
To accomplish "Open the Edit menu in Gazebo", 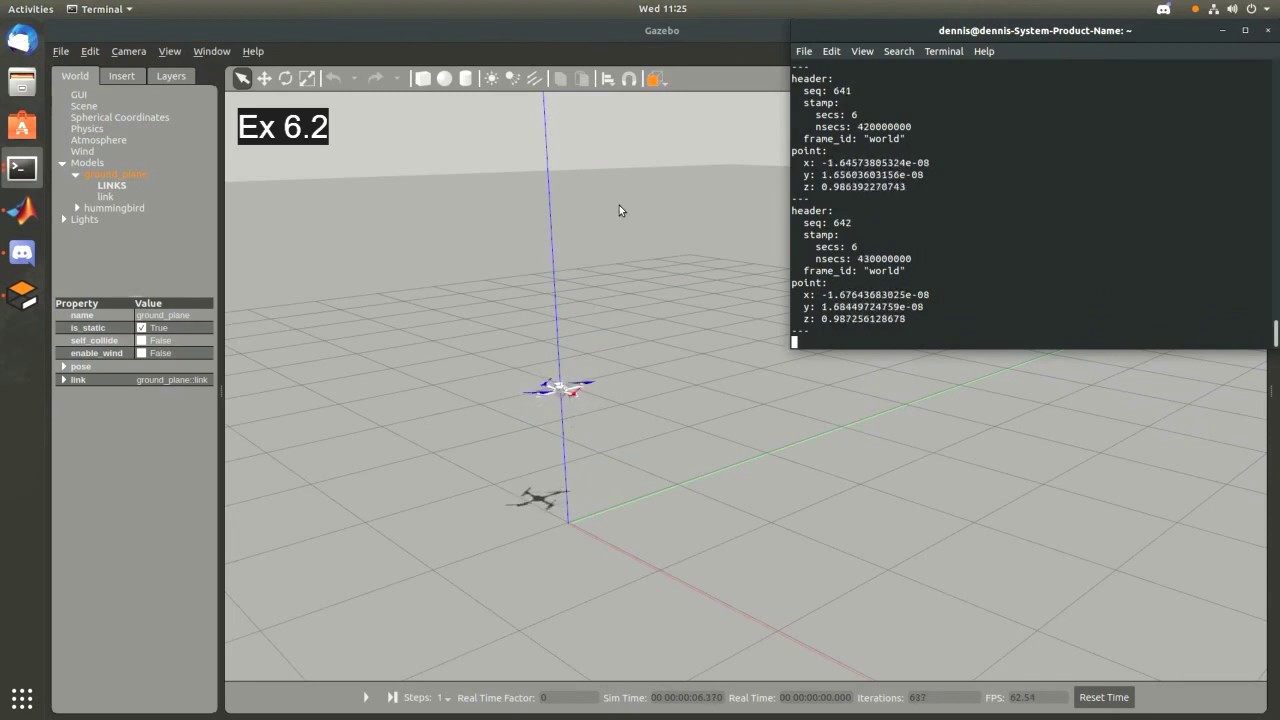I will [x=90, y=51].
